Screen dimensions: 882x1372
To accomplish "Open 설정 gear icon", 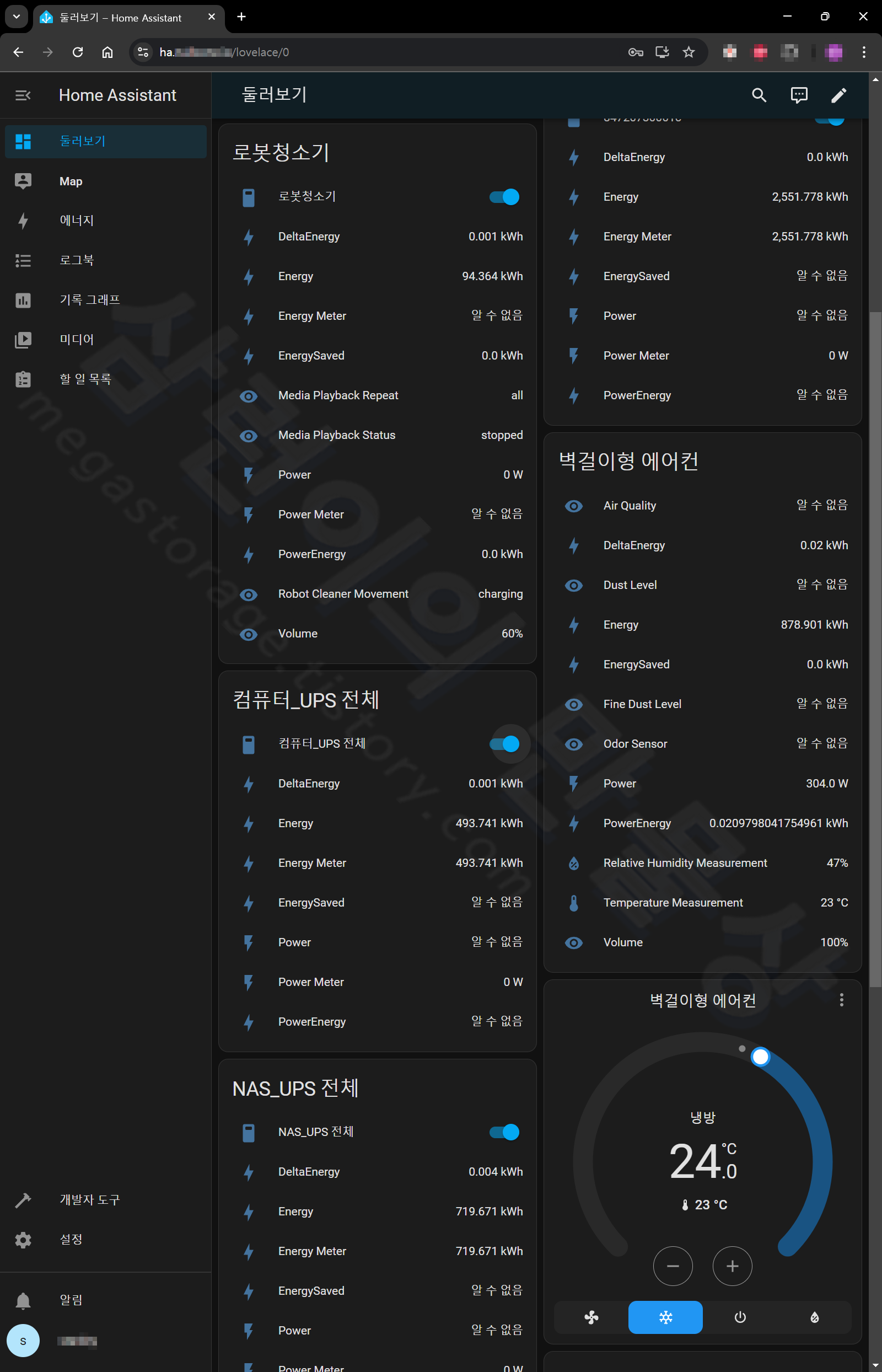I will coord(23,1239).
